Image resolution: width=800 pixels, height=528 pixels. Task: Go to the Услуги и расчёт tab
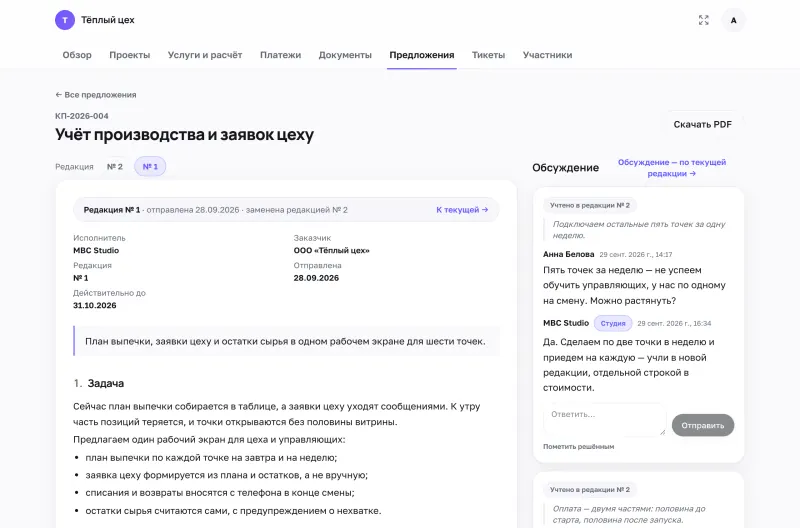click(205, 55)
